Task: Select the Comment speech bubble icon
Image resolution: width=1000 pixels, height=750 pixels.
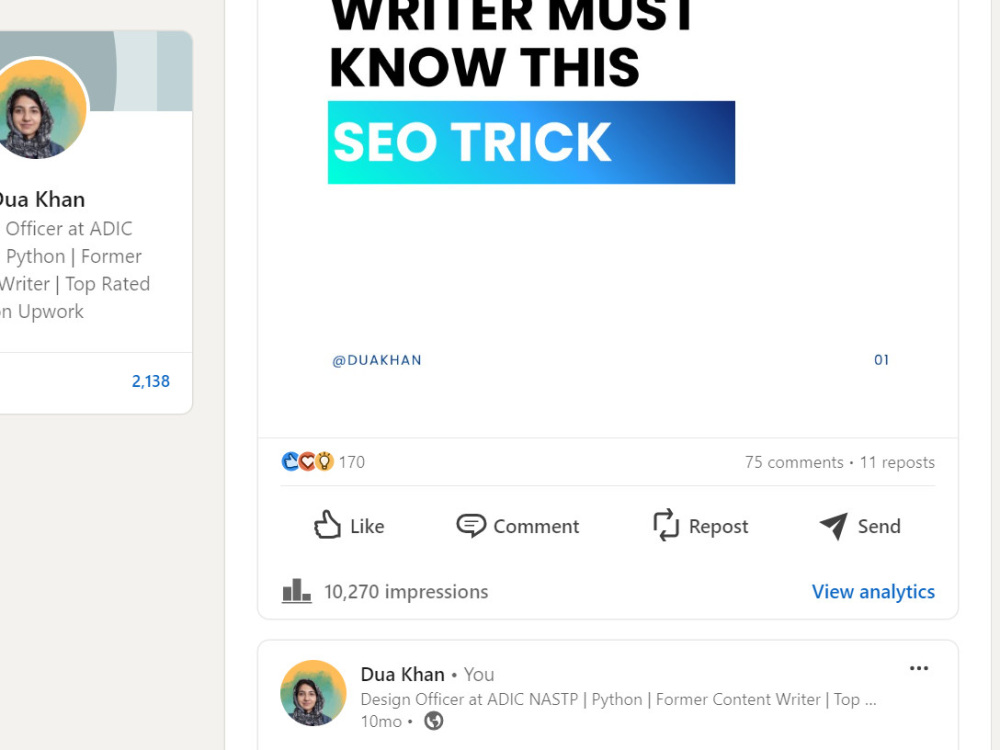Action: 471,525
